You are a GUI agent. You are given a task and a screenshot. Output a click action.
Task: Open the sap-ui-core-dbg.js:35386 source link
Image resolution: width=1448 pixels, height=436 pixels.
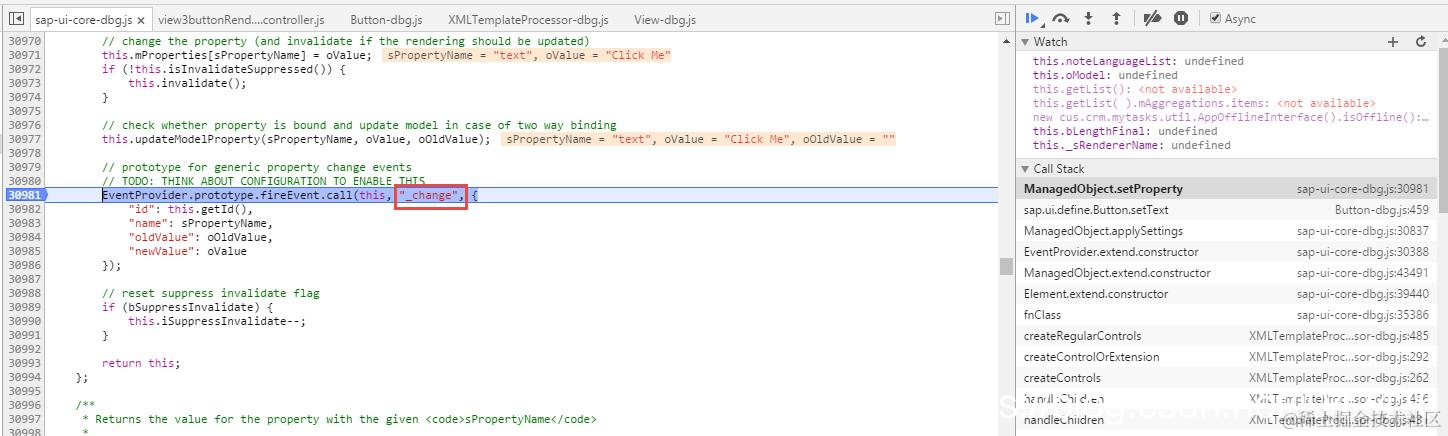(1363, 315)
